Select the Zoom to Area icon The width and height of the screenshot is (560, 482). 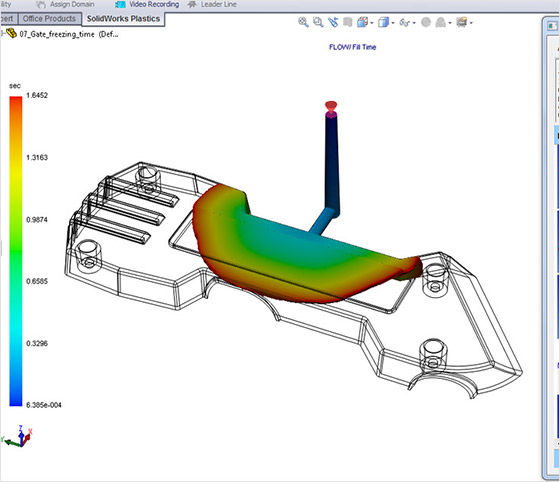(318, 22)
